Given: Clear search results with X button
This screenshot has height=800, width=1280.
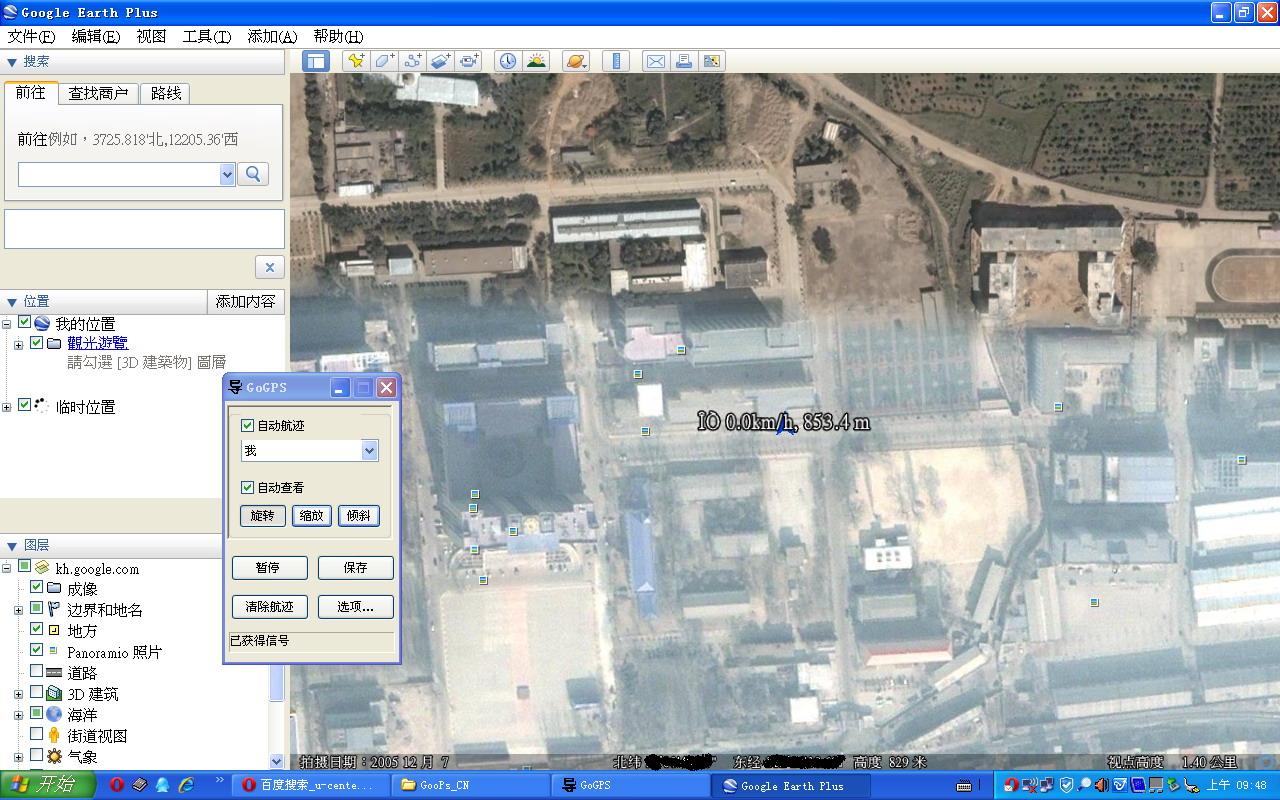Looking at the screenshot, I should pyautogui.click(x=269, y=267).
